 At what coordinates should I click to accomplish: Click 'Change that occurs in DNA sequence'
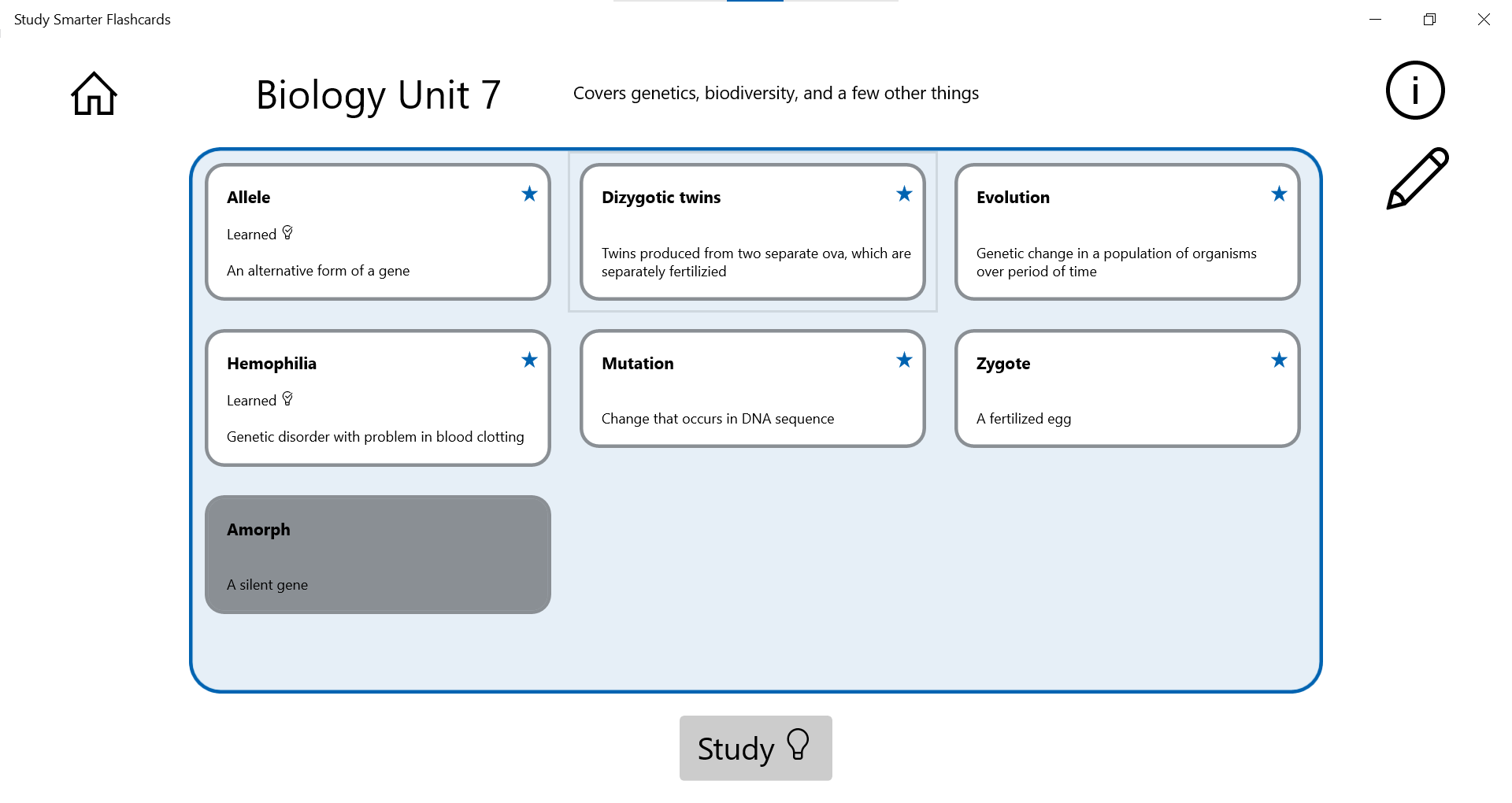point(717,419)
